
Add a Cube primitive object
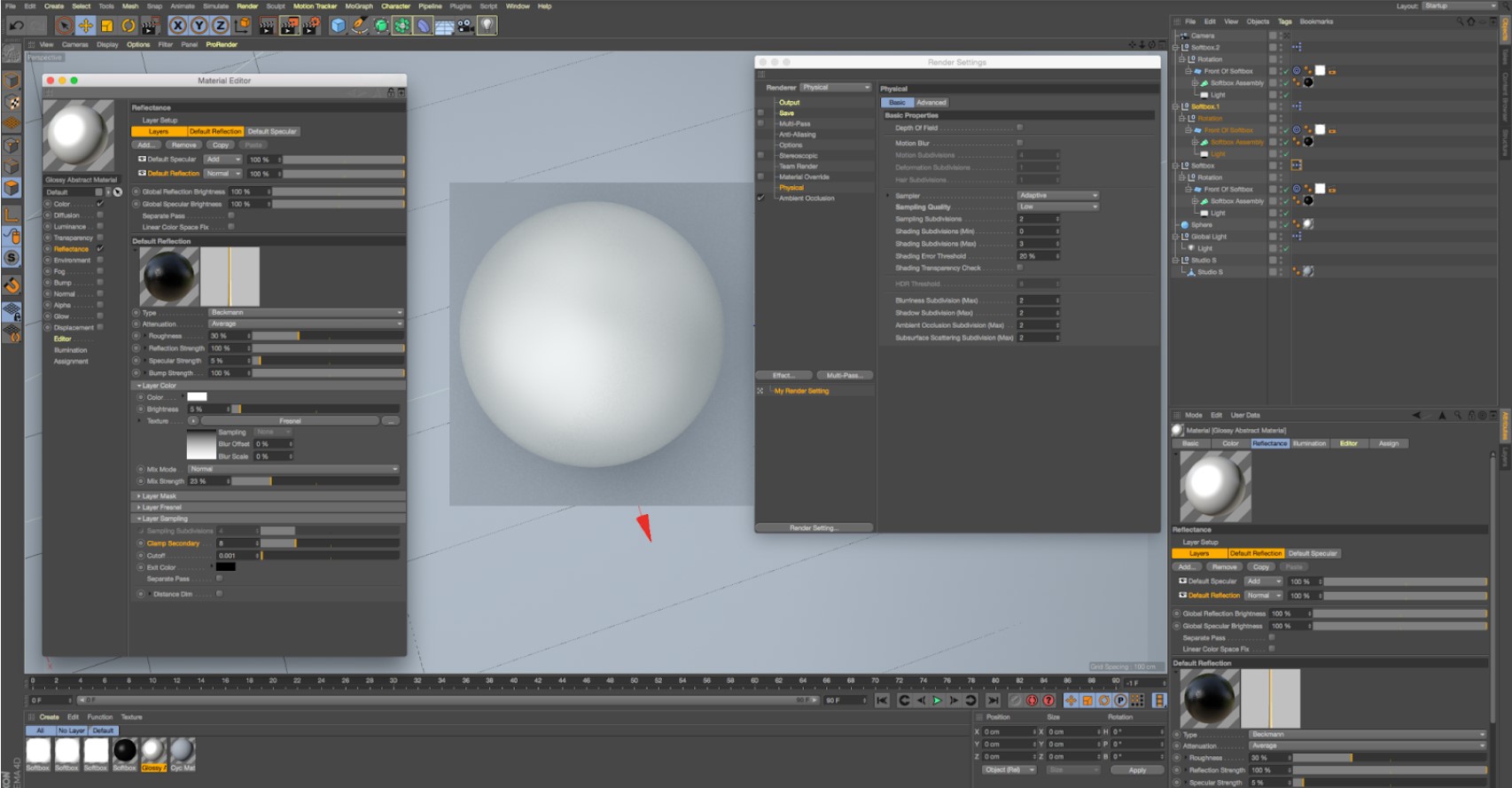pyautogui.click(x=338, y=26)
